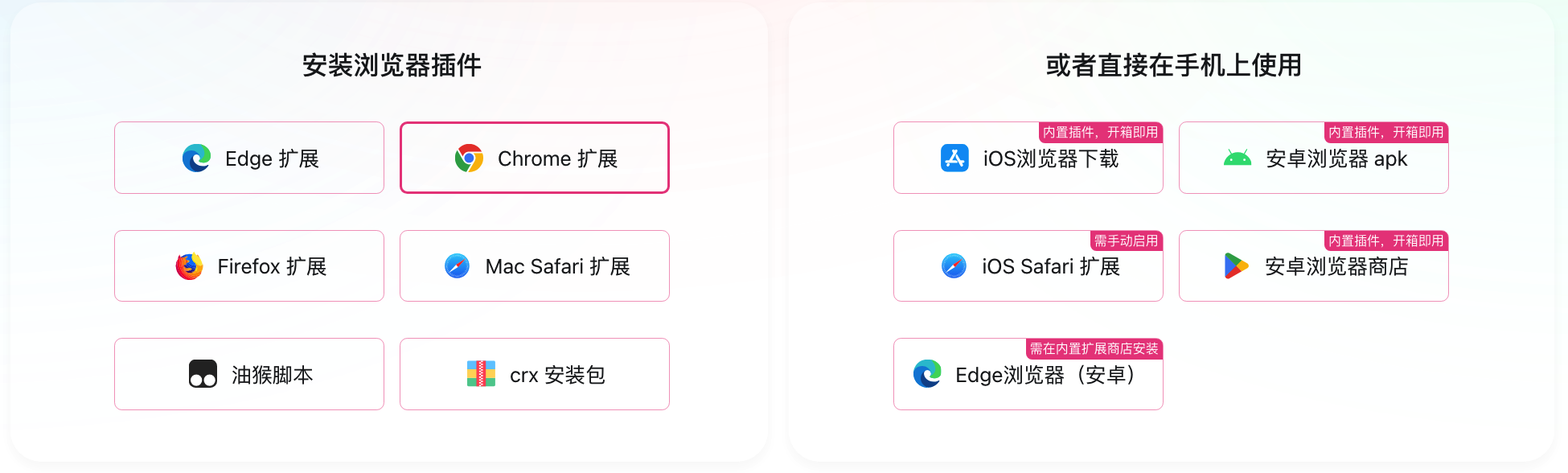This screenshot has height=473, width=1568.
Task: Click the crx archive package icon
Action: tap(481, 374)
